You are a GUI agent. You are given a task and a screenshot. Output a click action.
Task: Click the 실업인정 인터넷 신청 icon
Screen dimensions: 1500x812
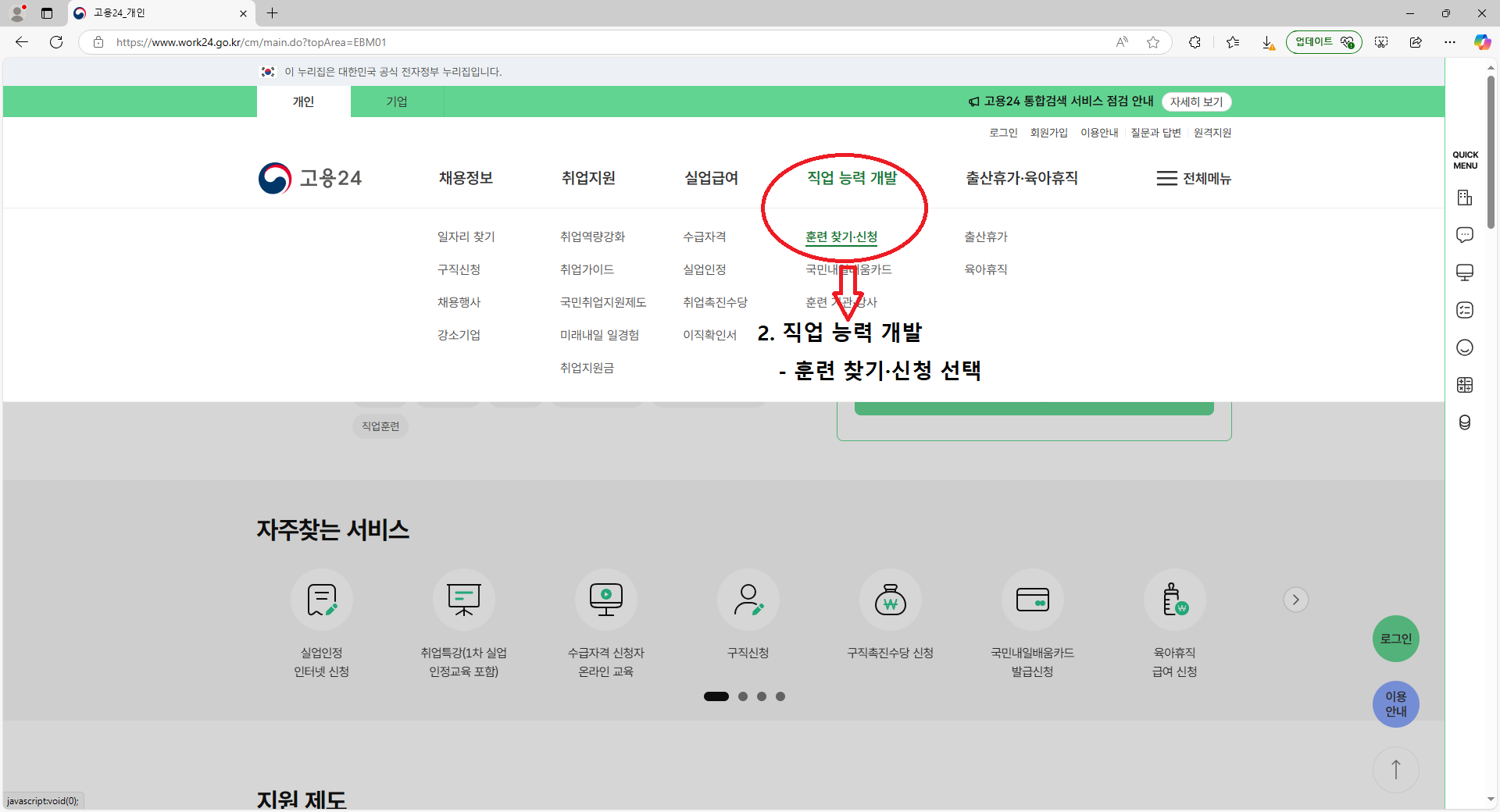point(322,600)
